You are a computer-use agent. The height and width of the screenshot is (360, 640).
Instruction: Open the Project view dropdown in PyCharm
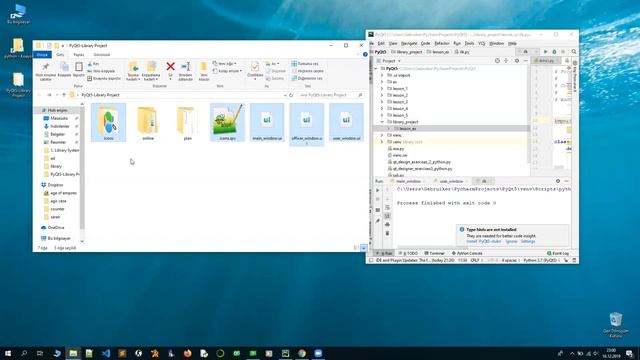(389, 61)
